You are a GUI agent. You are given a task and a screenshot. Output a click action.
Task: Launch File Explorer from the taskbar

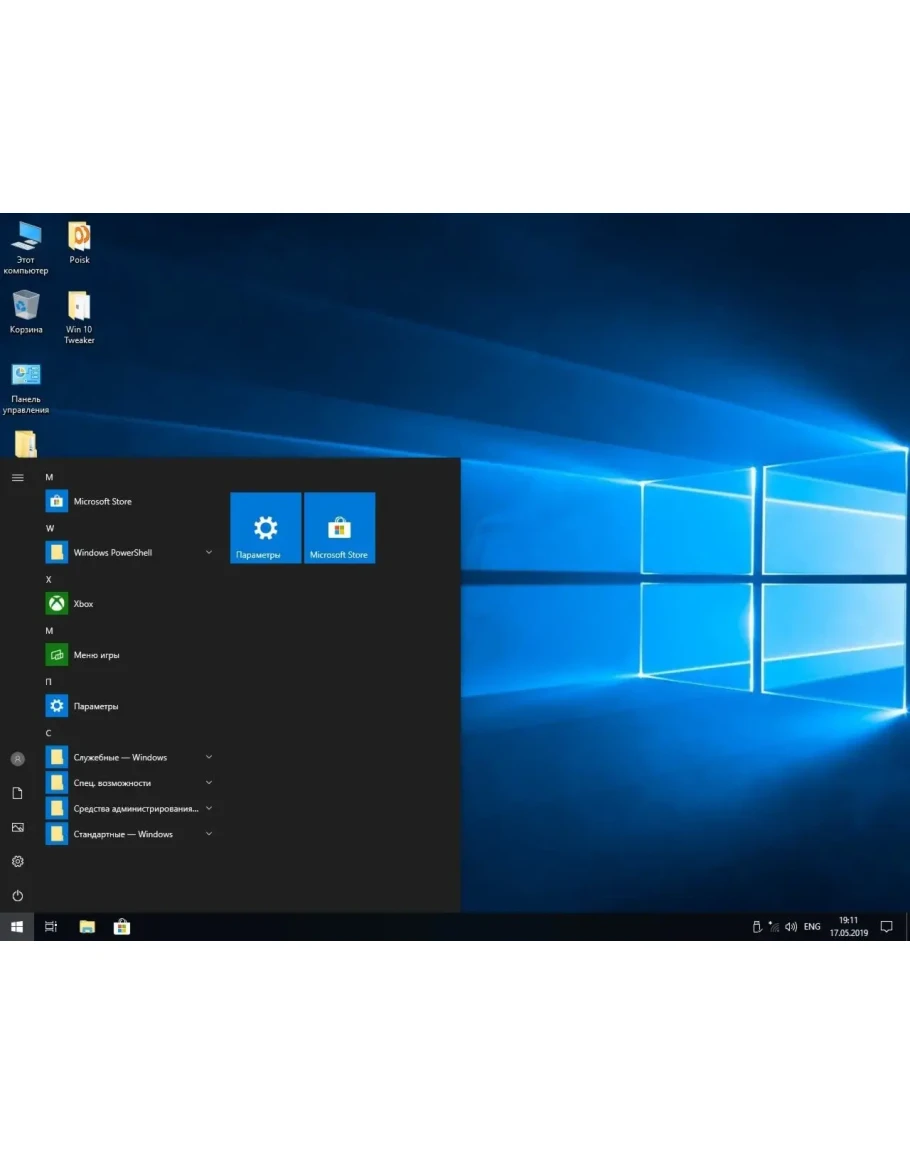[x=87, y=927]
